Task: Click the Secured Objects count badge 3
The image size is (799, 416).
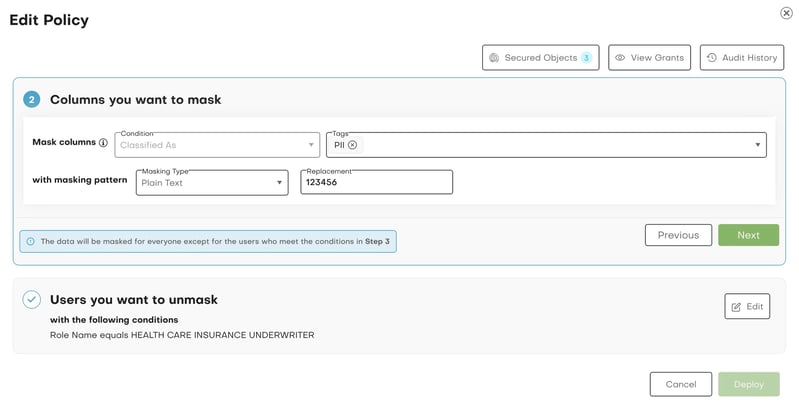Action: pyautogui.click(x=587, y=58)
